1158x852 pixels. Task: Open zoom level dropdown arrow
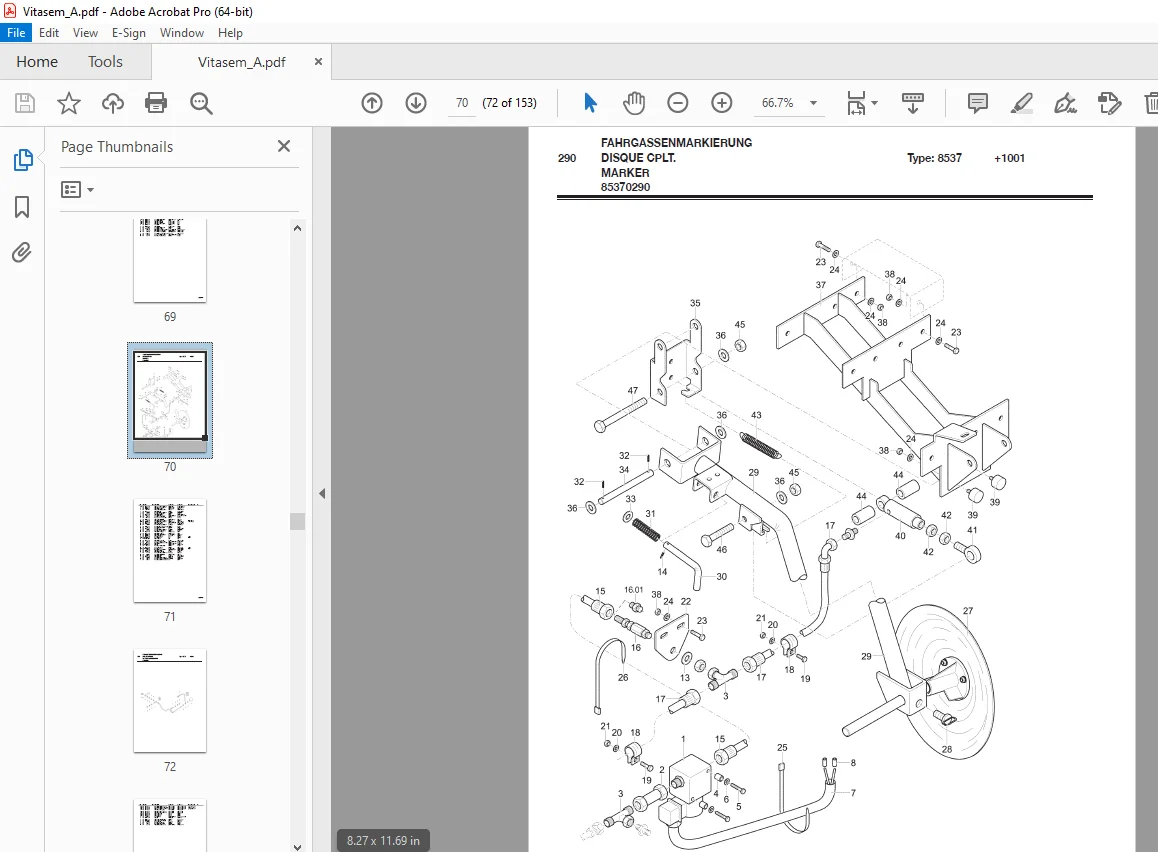pos(813,103)
